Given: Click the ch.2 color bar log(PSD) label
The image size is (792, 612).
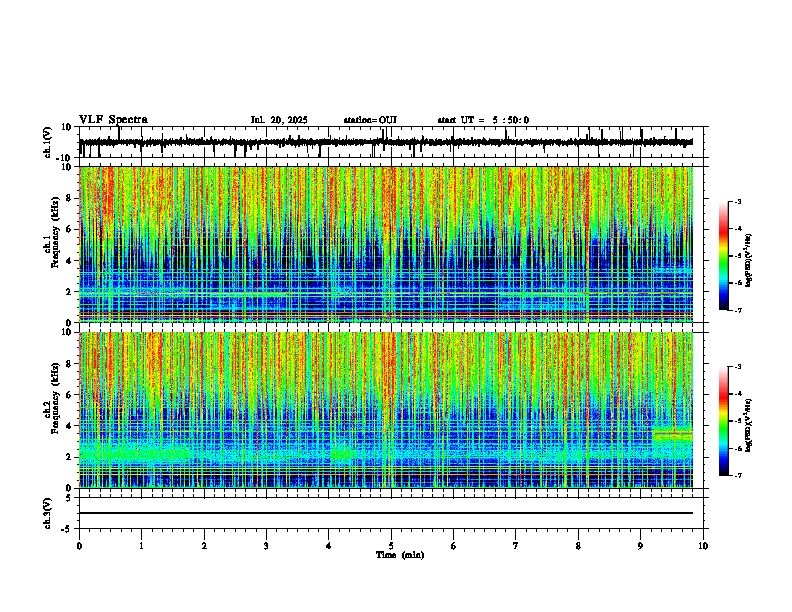Looking at the screenshot, I should (x=749, y=425).
